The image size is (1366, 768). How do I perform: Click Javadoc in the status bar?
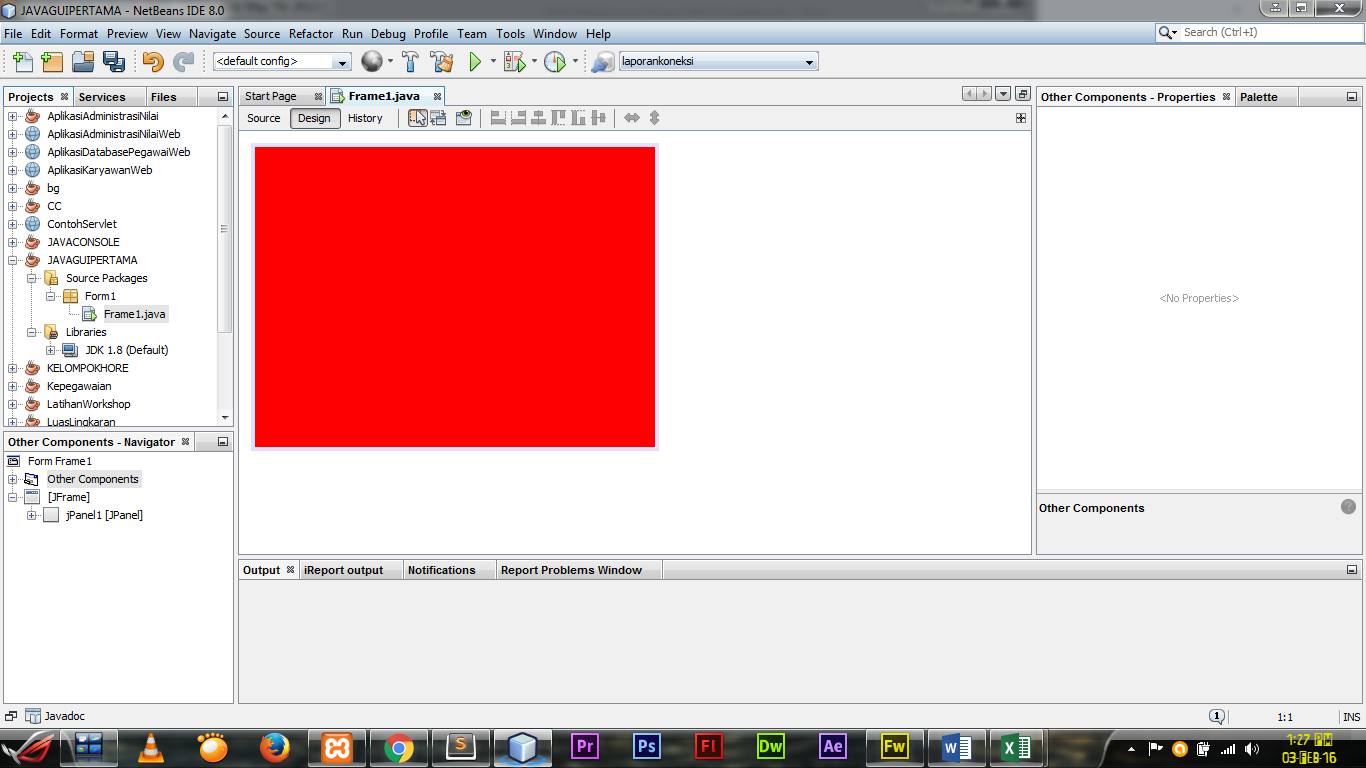tap(62, 716)
